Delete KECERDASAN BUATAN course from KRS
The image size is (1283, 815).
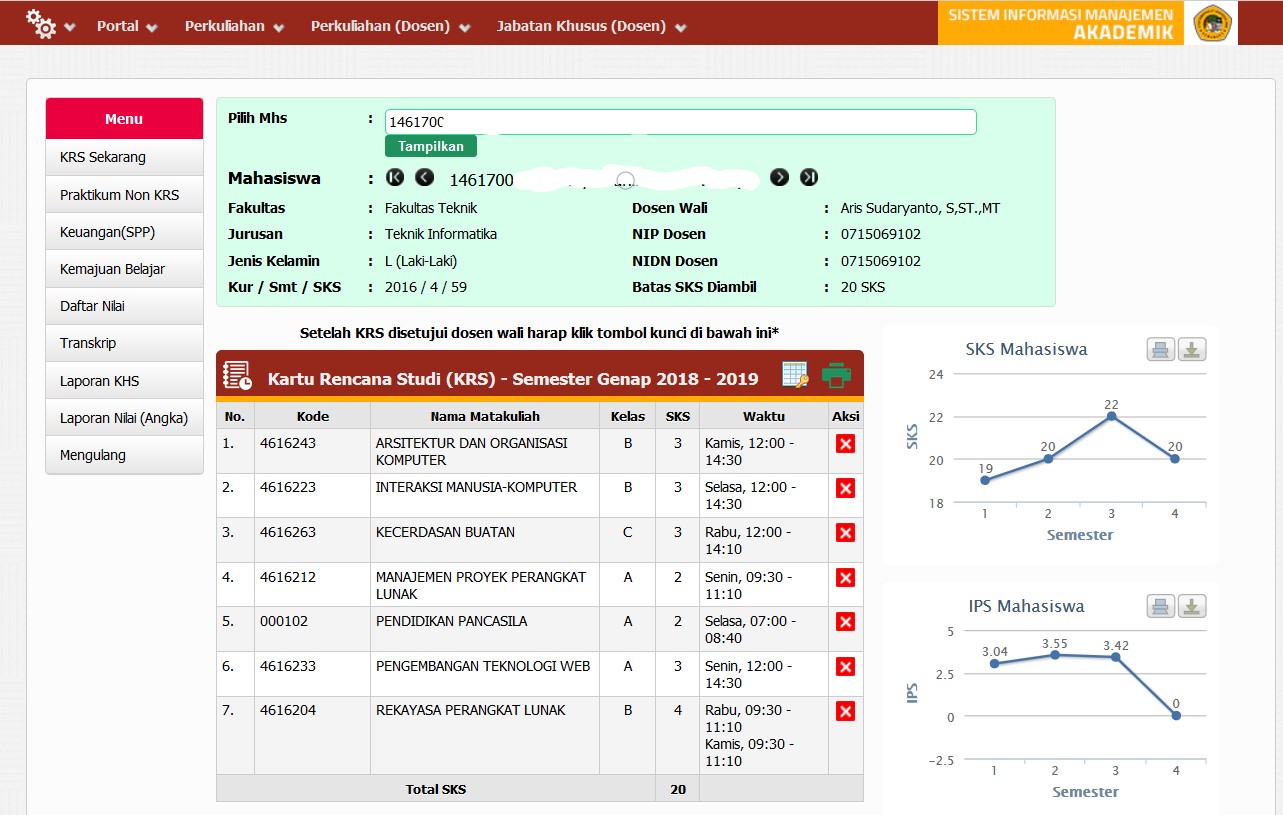pos(845,533)
